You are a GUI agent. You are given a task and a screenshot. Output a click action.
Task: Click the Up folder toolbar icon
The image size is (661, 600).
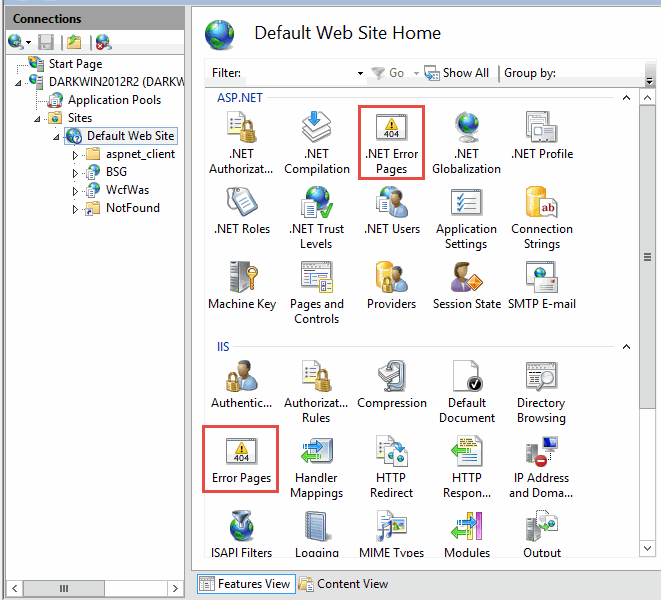point(74,42)
